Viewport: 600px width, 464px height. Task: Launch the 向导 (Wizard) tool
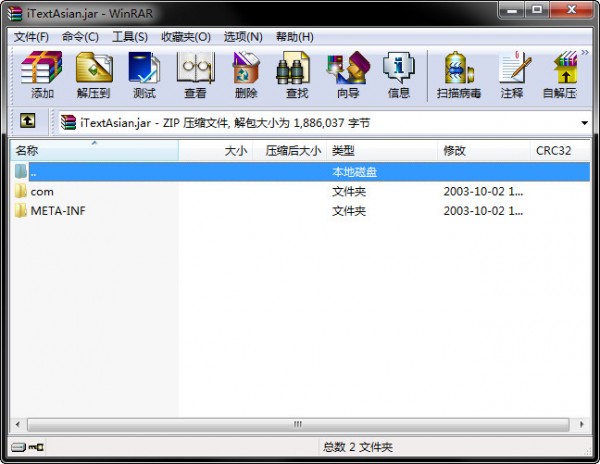(348, 75)
